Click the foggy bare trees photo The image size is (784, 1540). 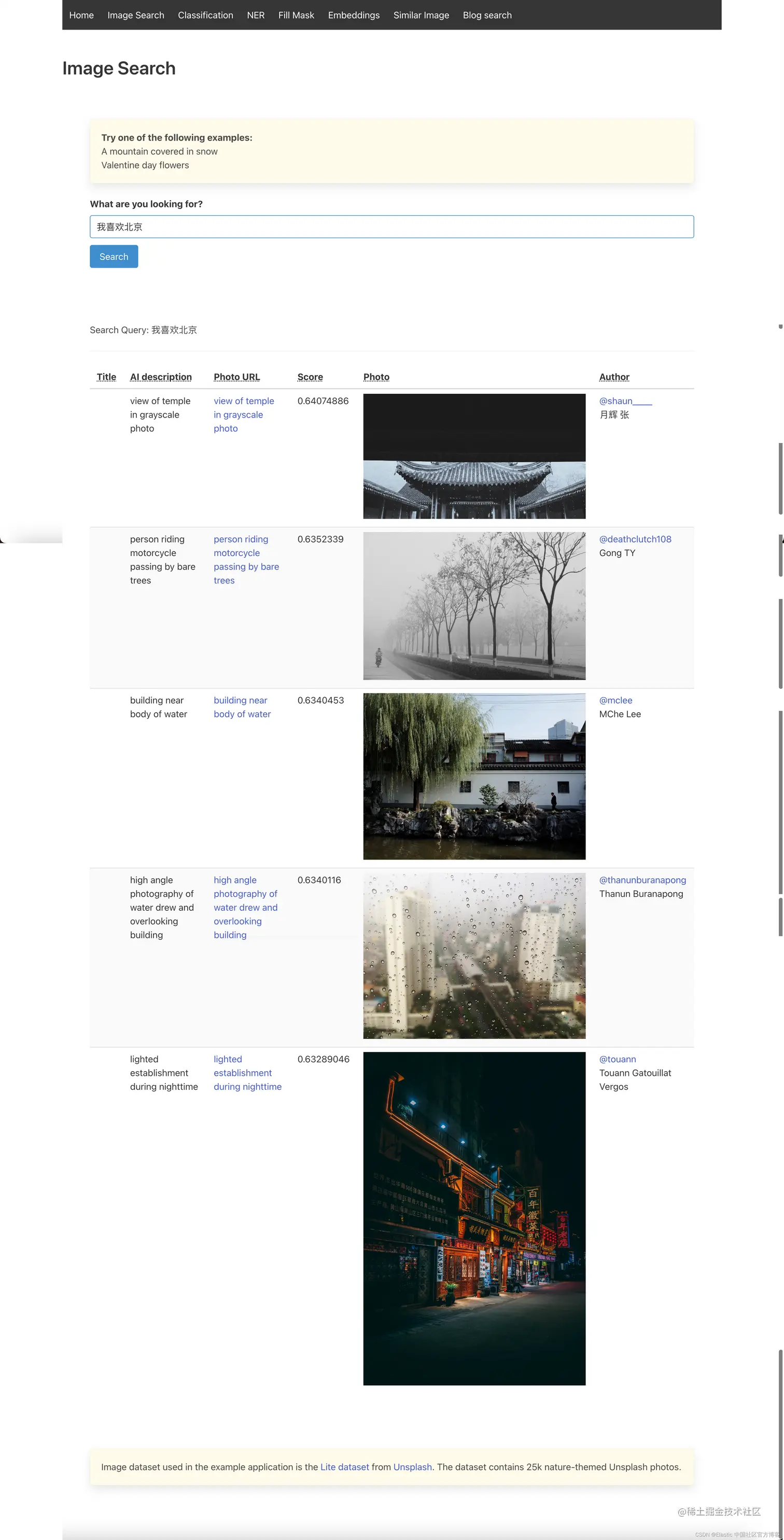pos(474,606)
